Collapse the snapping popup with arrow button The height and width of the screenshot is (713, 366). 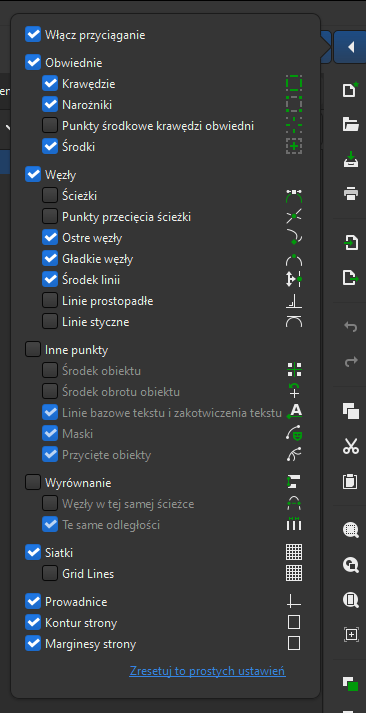(x=350, y=47)
